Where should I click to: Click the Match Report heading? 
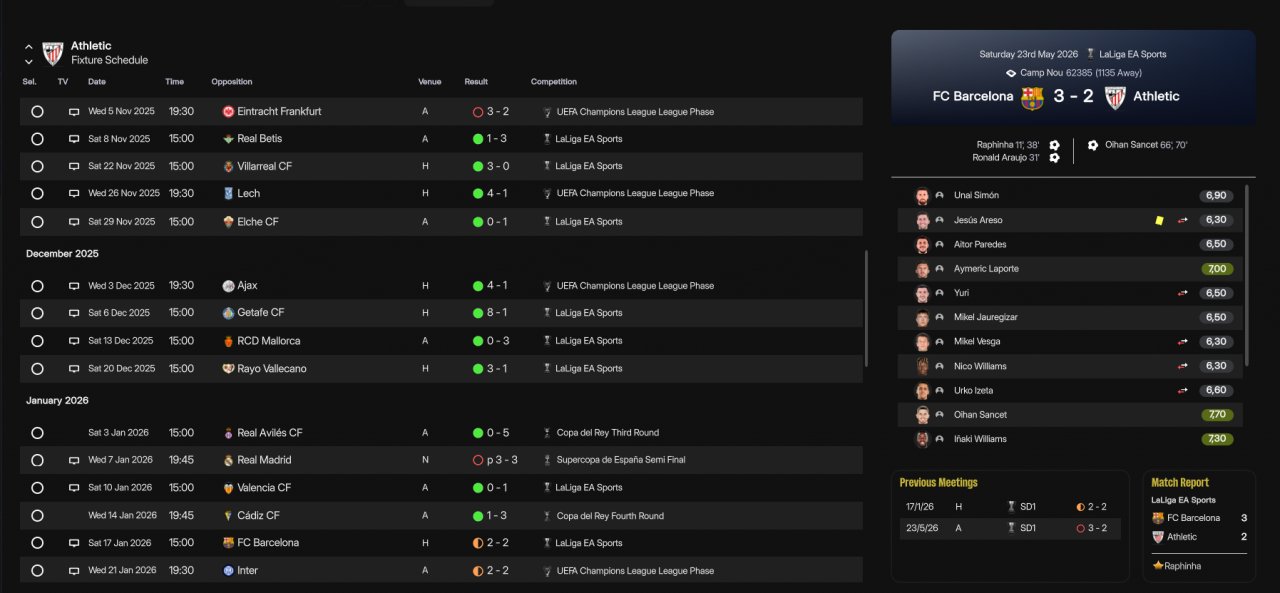coord(1180,482)
